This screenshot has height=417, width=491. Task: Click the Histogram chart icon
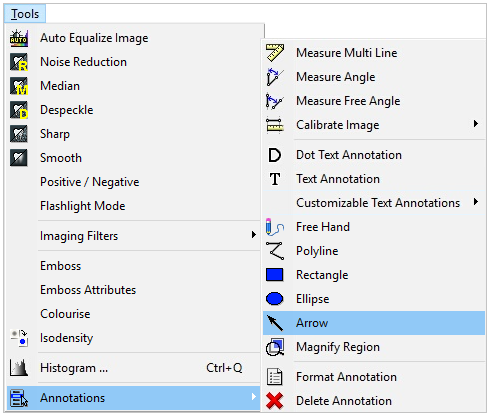(x=19, y=368)
